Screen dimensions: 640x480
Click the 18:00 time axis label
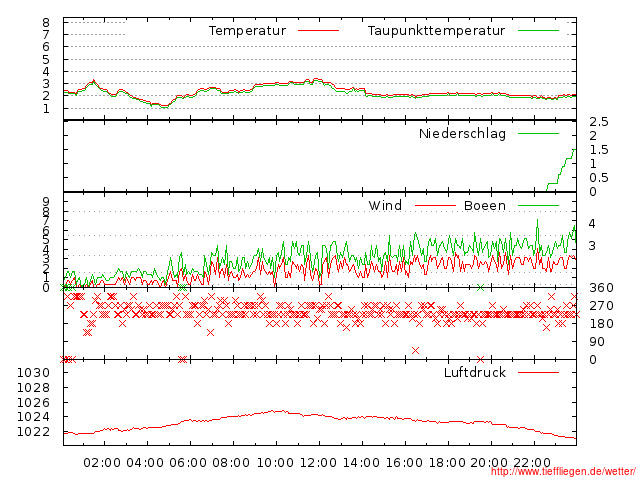click(x=447, y=463)
